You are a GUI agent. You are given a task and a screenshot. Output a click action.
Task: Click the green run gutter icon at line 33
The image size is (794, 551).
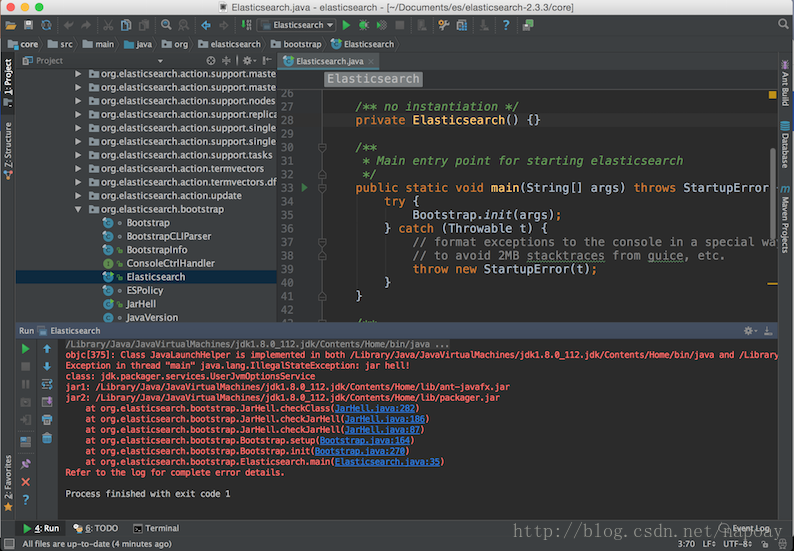pos(304,187)
